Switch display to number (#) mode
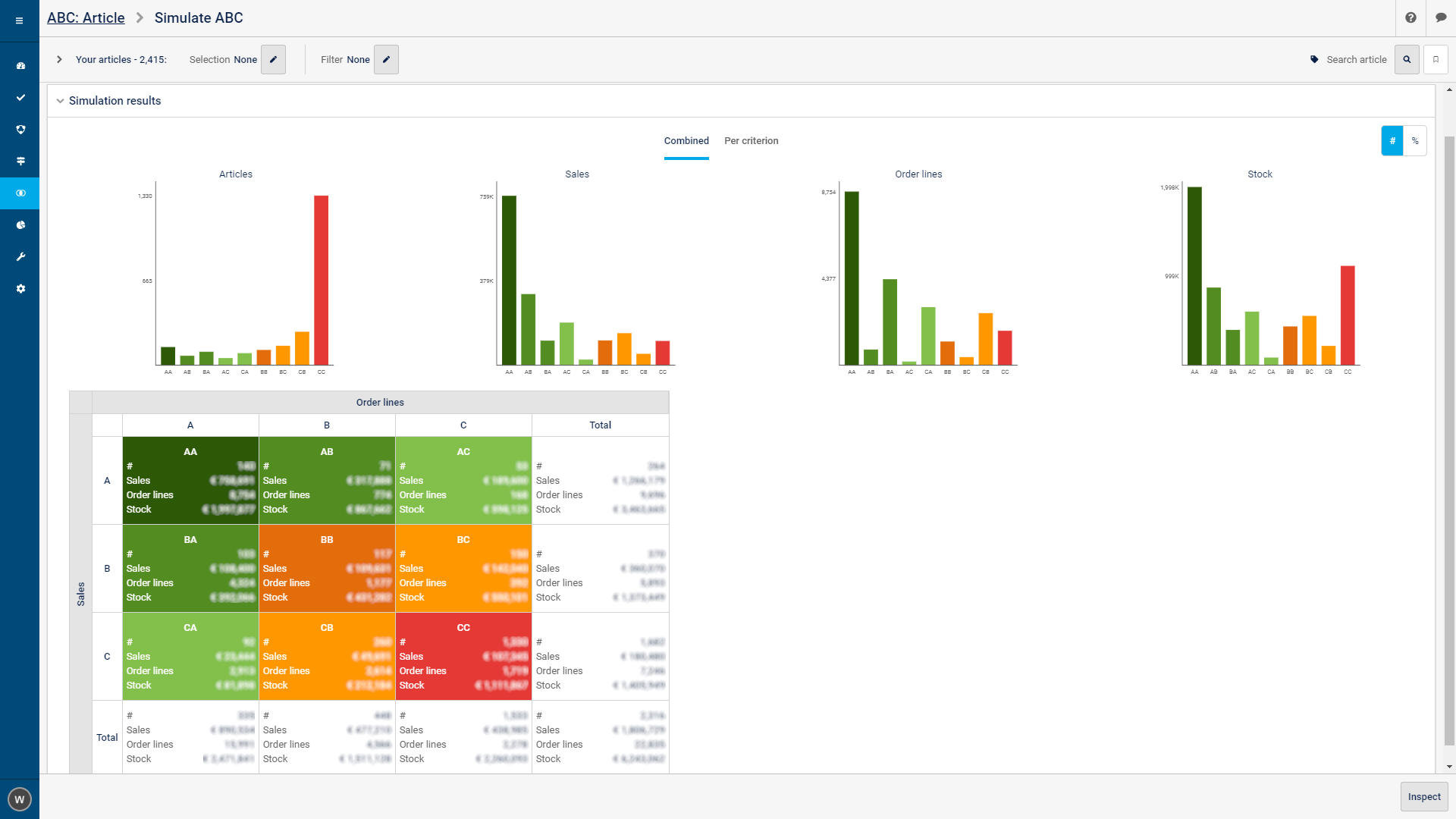This screenshot has height=819, width=1456. pyautogui.click(x=1392, y=141)
